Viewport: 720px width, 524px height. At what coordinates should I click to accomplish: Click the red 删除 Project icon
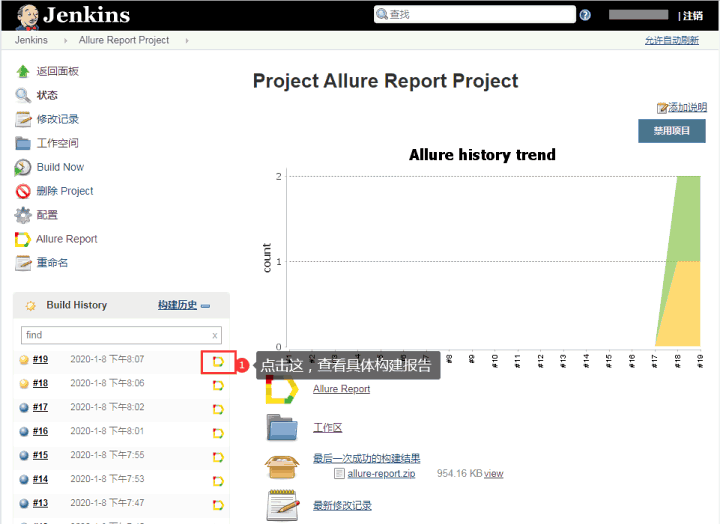pos(23,191)
